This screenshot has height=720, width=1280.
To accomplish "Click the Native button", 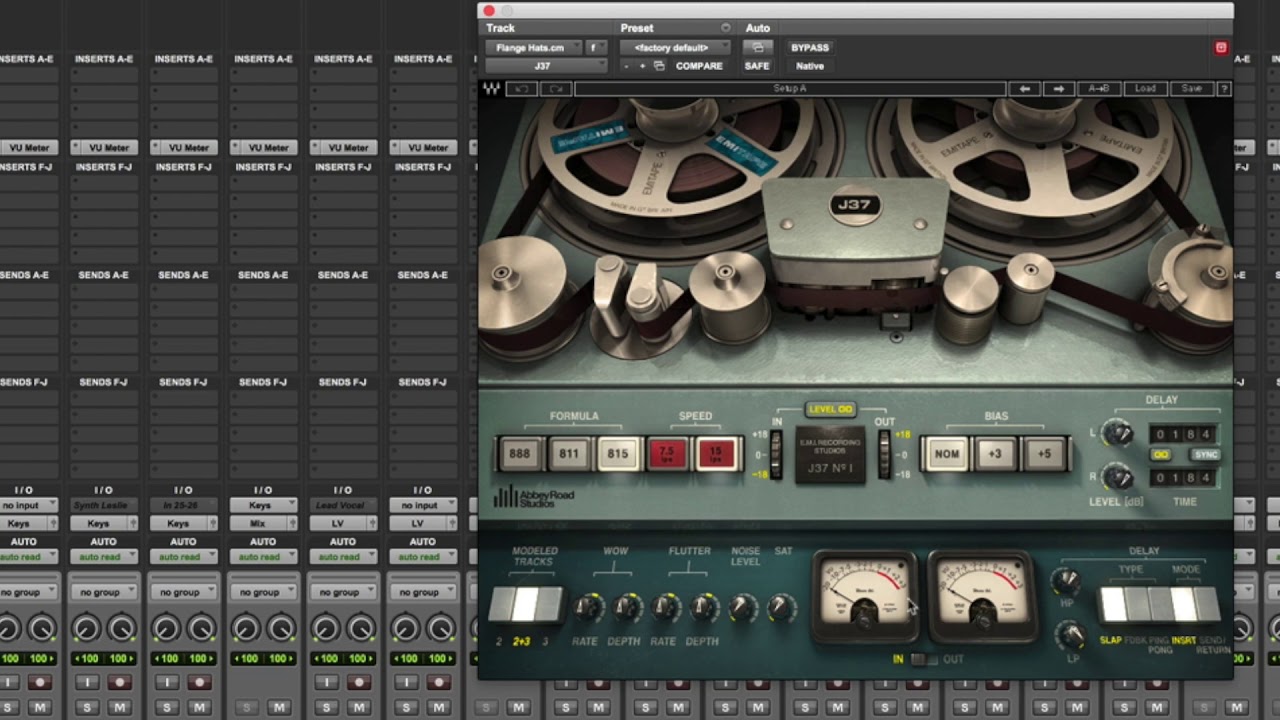I will tap(810, 66).
